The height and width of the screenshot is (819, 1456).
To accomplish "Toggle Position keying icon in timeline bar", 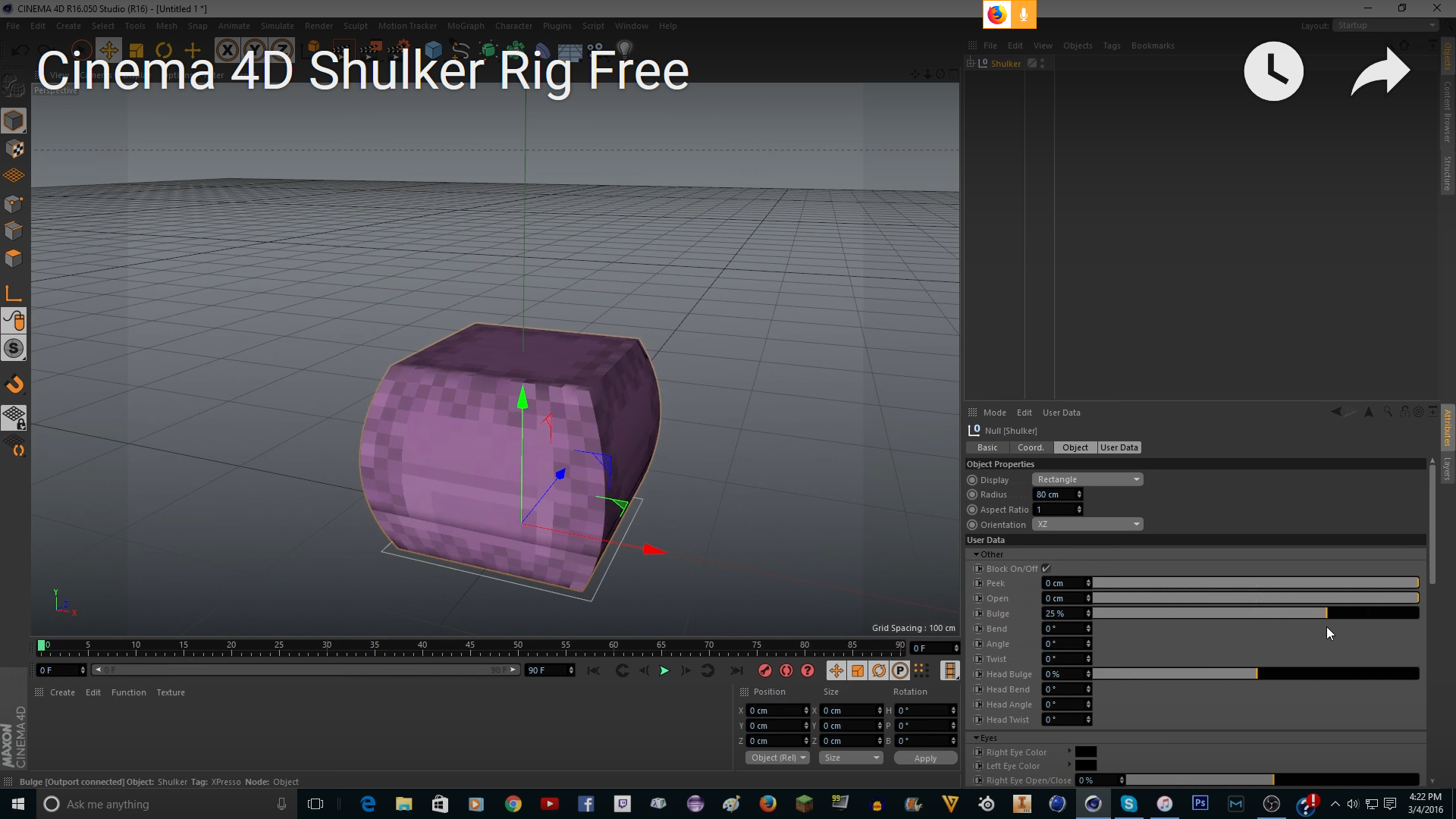I will pos(836,670).
